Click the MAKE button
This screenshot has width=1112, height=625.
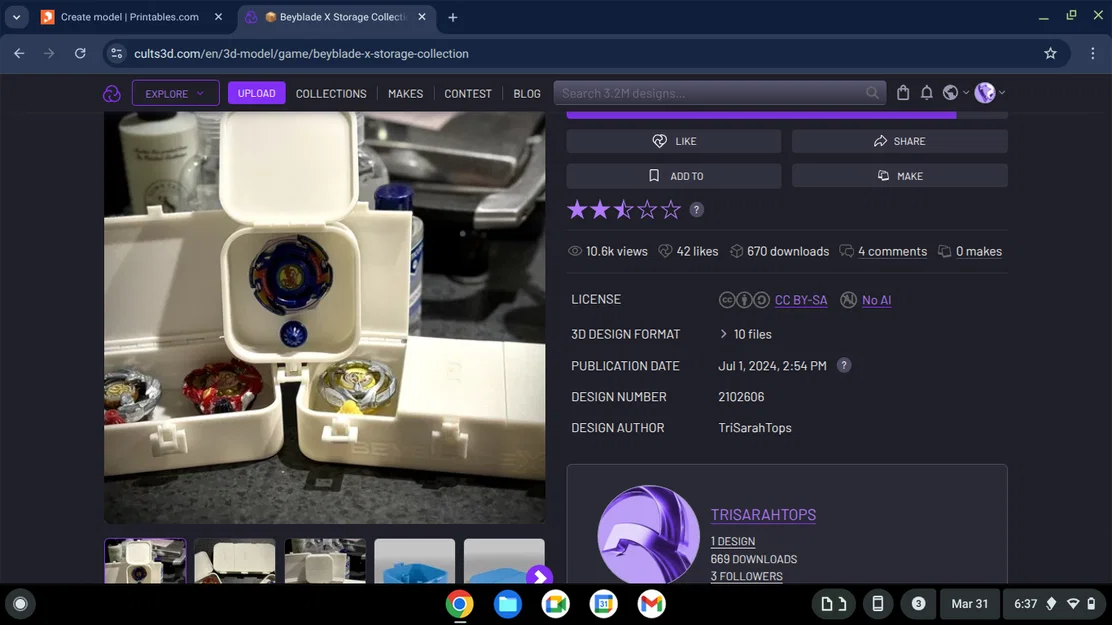(x=899, y=176)
